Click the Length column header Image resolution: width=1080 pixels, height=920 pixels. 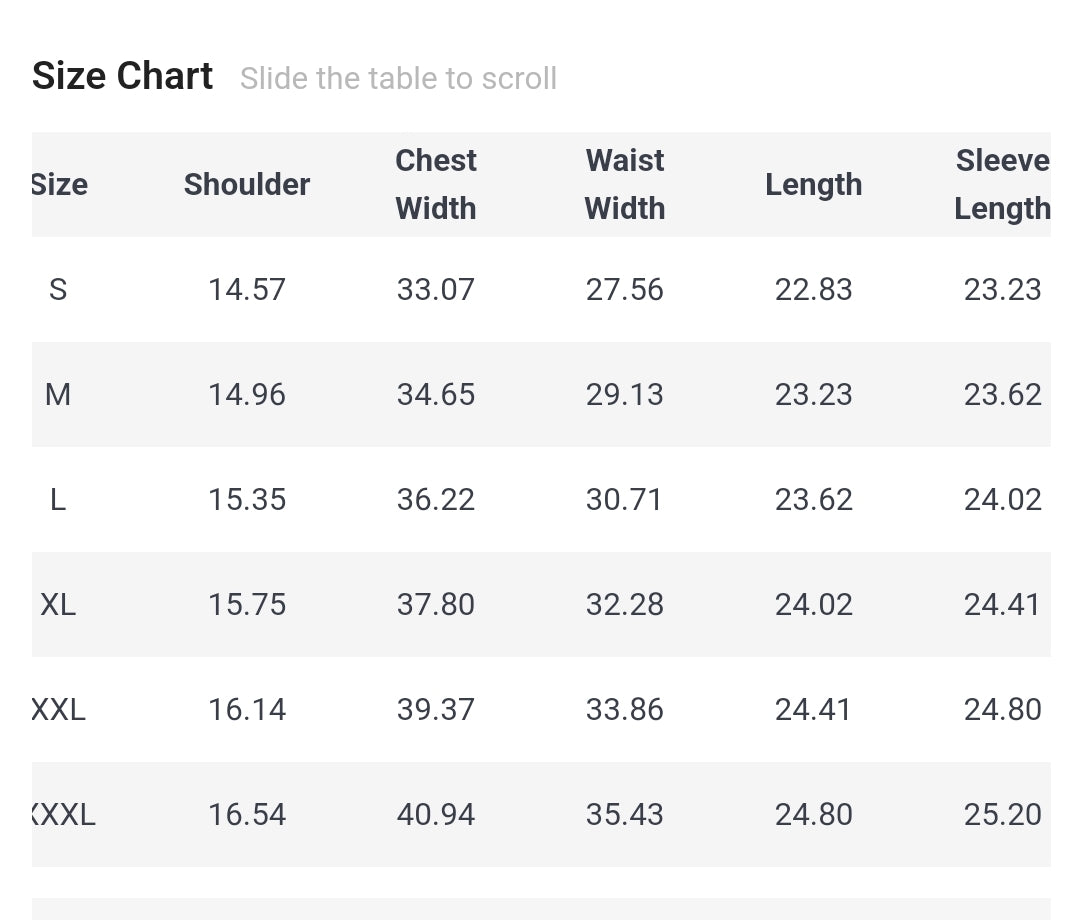click(x=813, y=184)
